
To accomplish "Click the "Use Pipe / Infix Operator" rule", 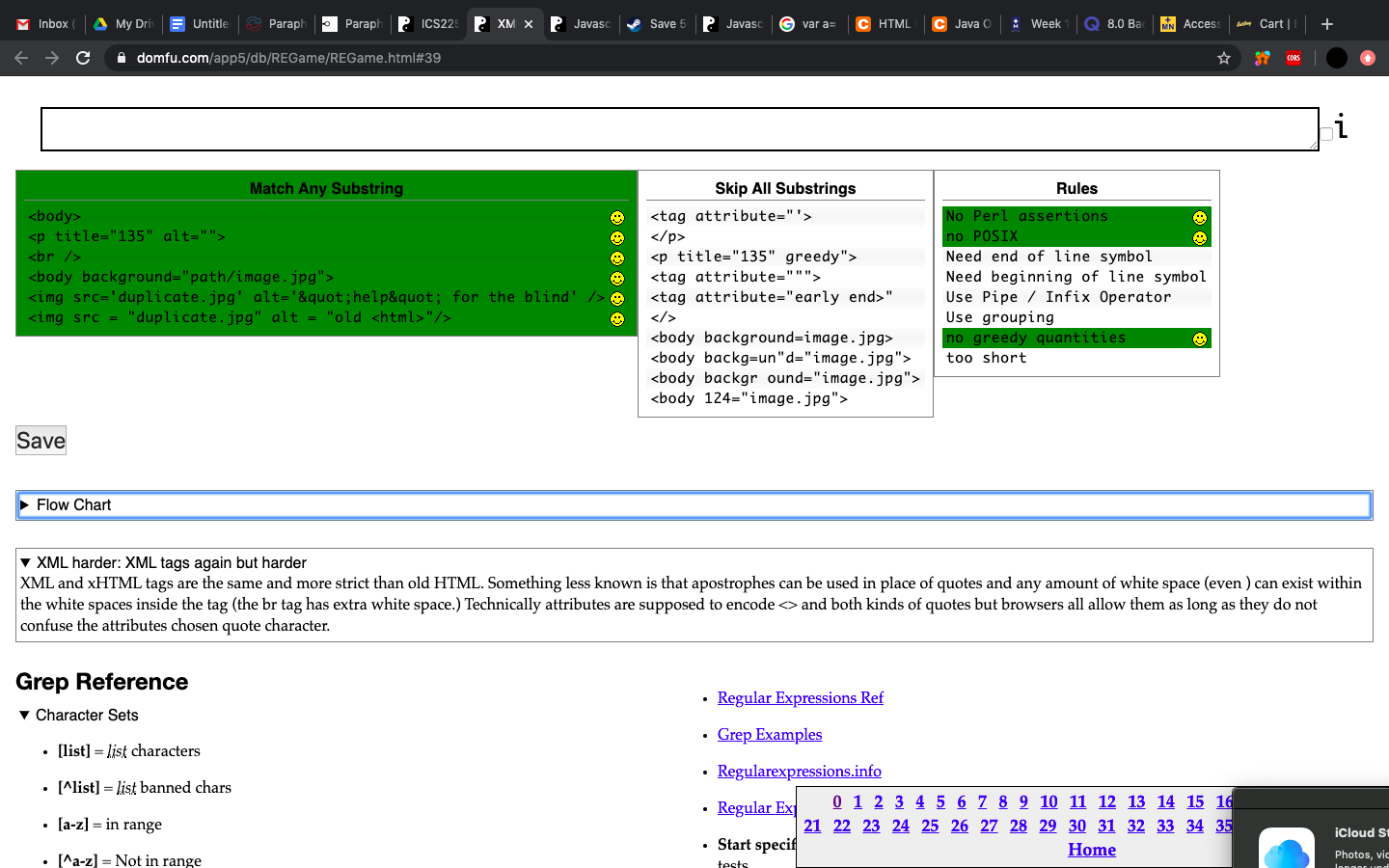I will coord(1076,297).
